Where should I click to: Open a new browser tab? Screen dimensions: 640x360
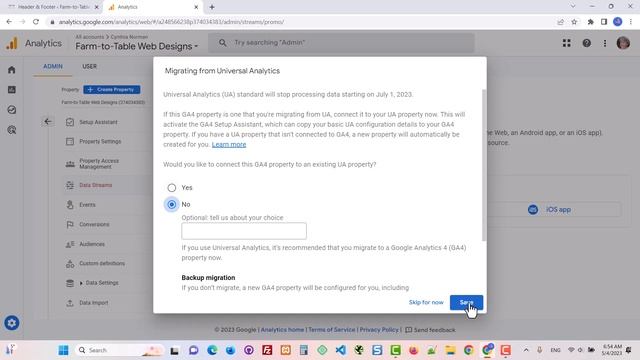[212, 7]
